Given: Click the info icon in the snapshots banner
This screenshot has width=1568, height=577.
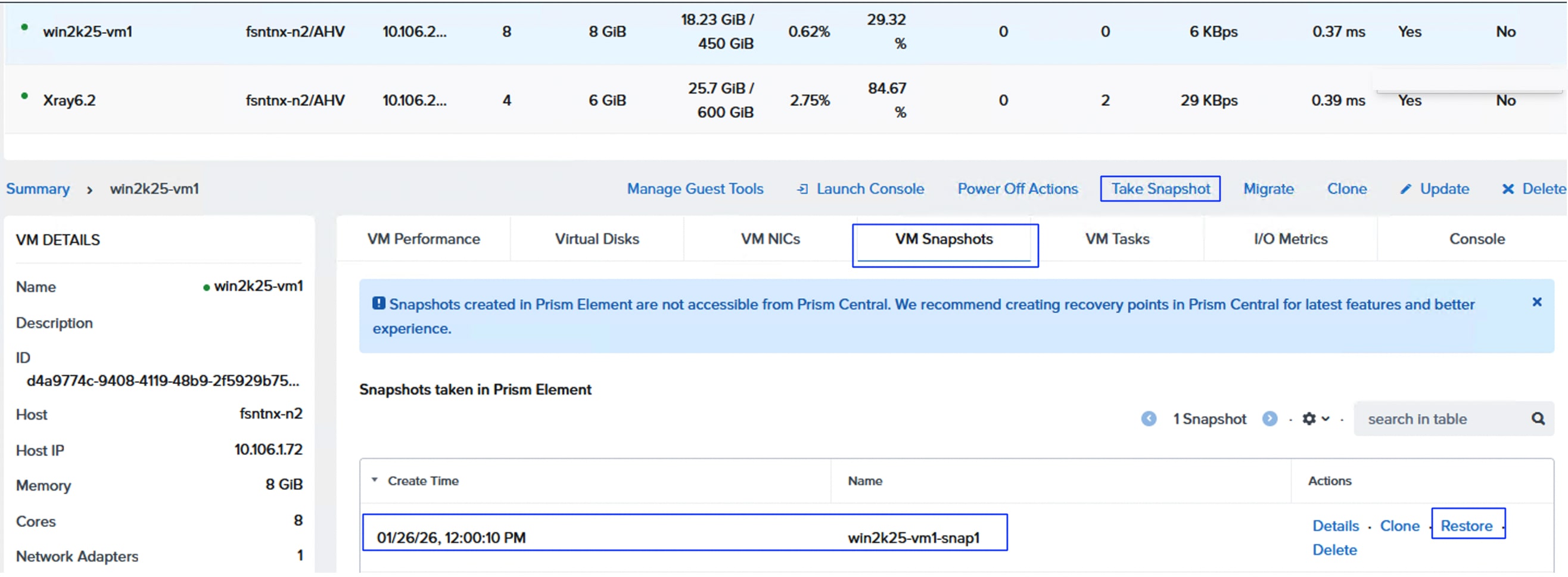Looking at the screenshot, I should tap(379, 303).
